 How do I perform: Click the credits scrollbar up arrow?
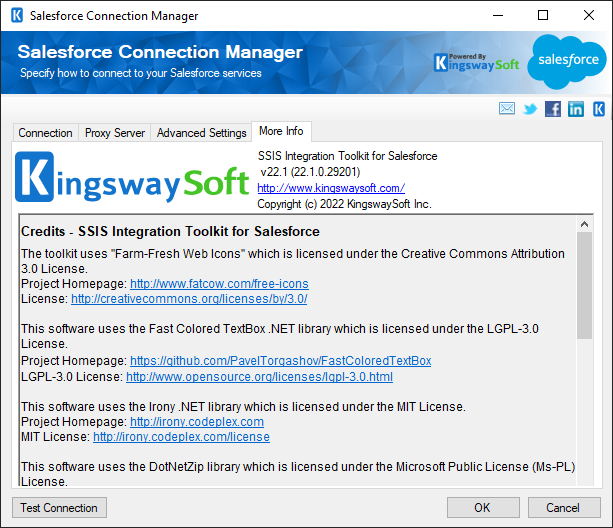click(x=584, y=224)
